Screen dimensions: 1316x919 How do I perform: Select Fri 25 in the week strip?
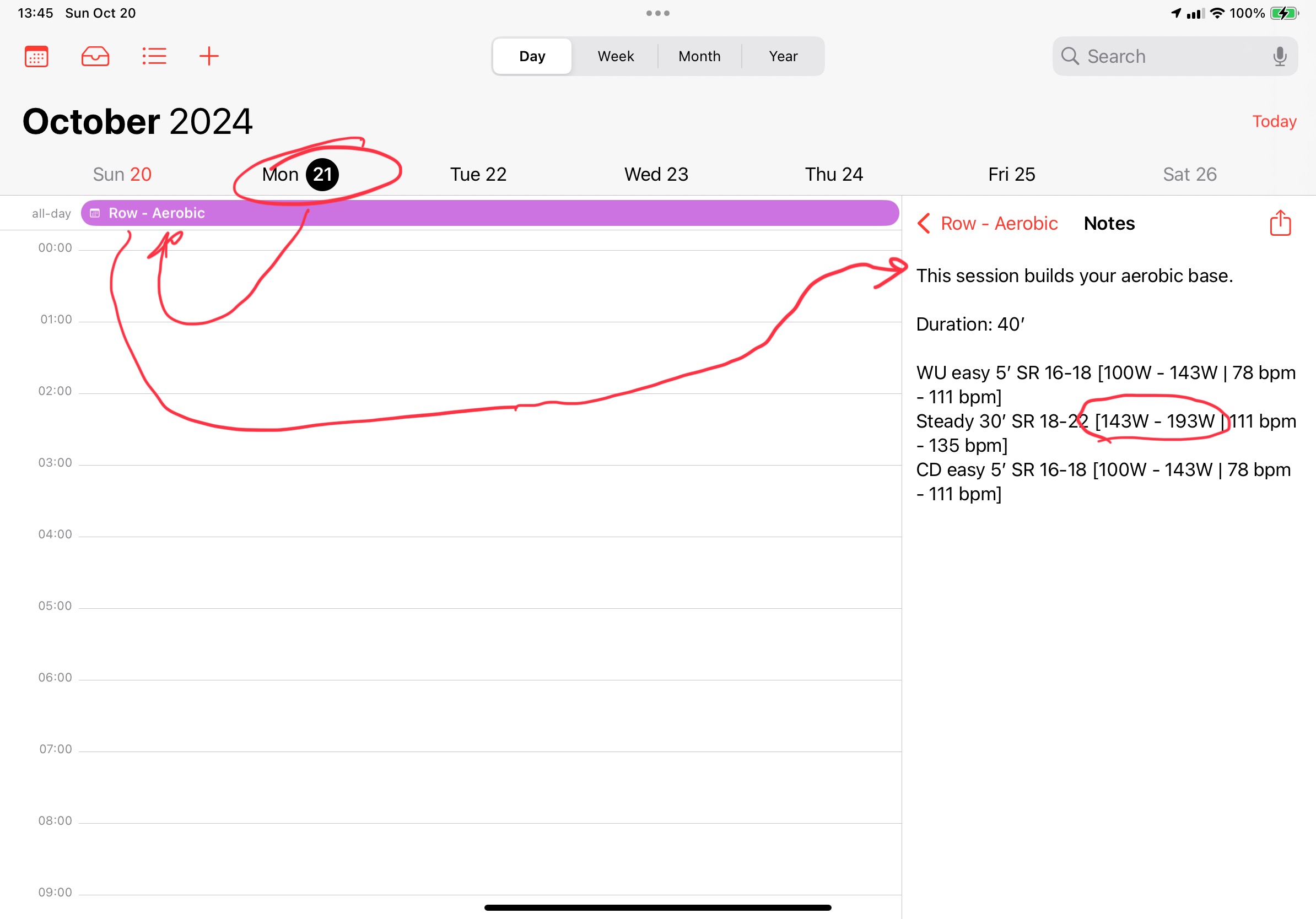coord(1012,174)
